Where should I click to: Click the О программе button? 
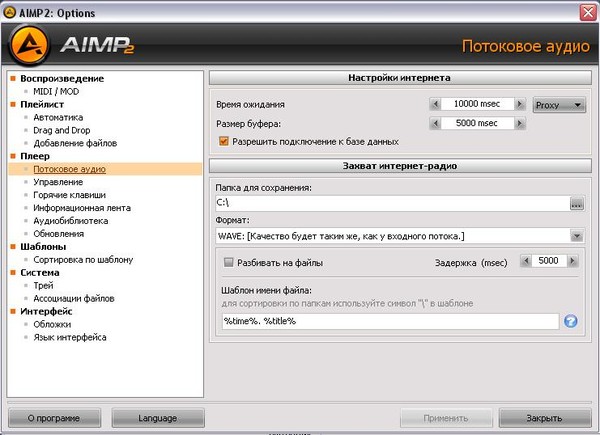[x=54, y=418]
